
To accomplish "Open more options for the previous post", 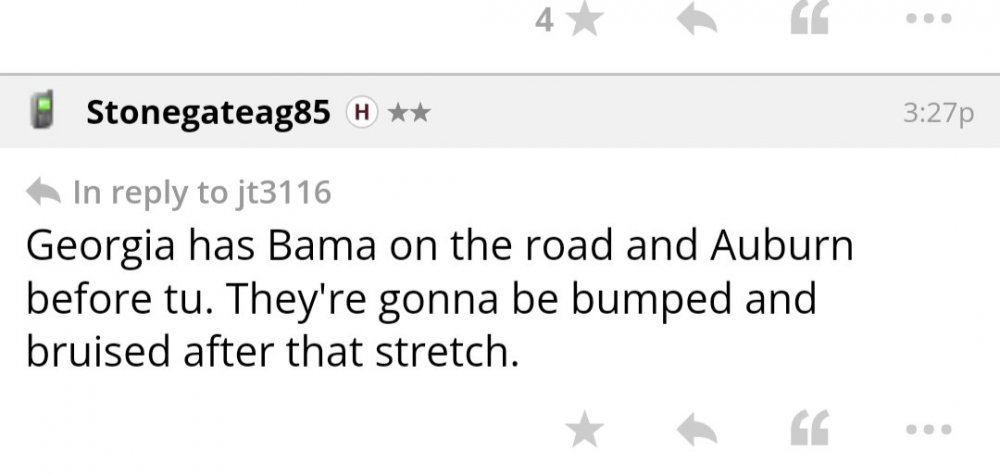I will tap(929, 22).
